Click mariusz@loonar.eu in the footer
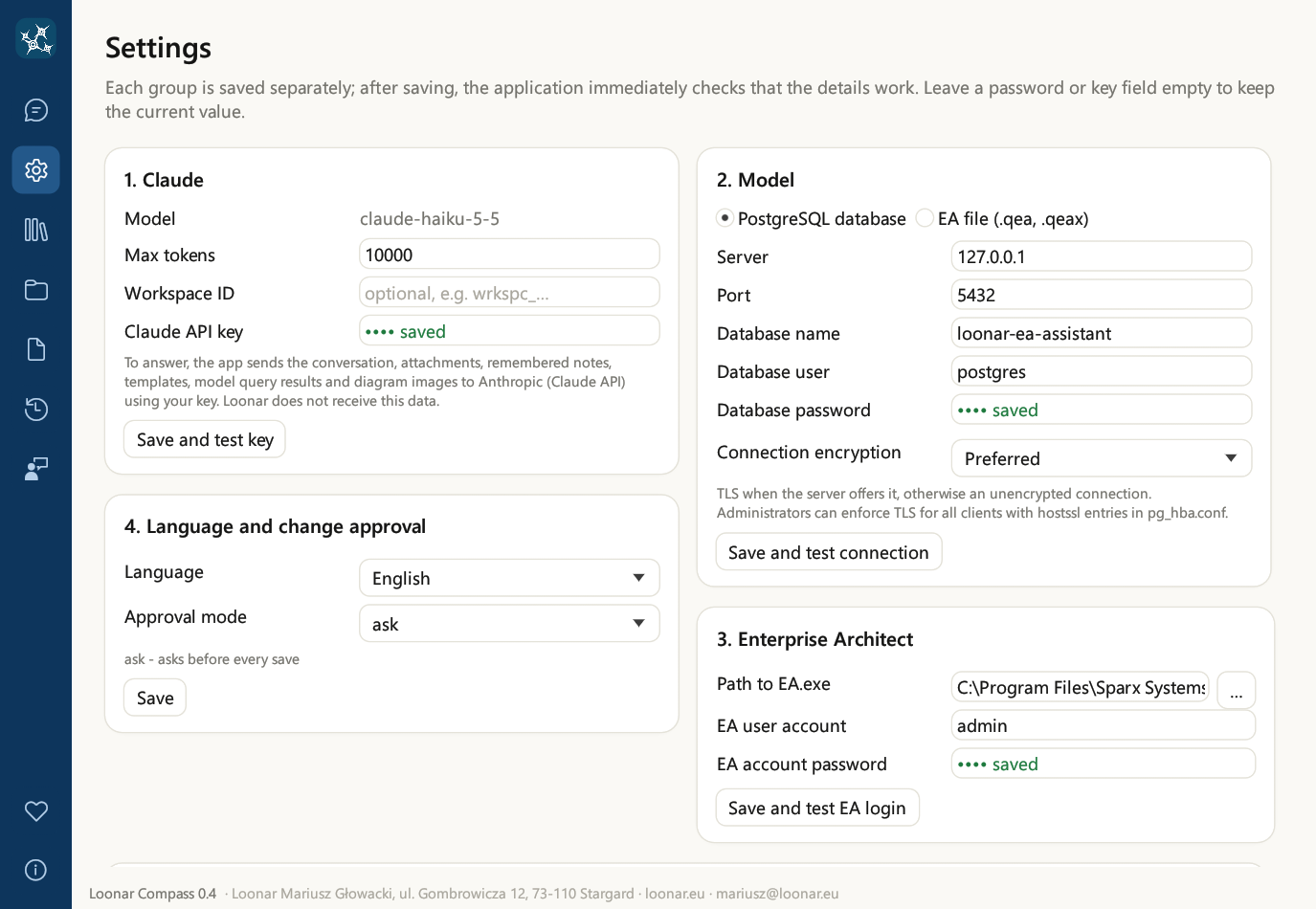The width and height of the screenshot is (1316, 909). [777, 894]
